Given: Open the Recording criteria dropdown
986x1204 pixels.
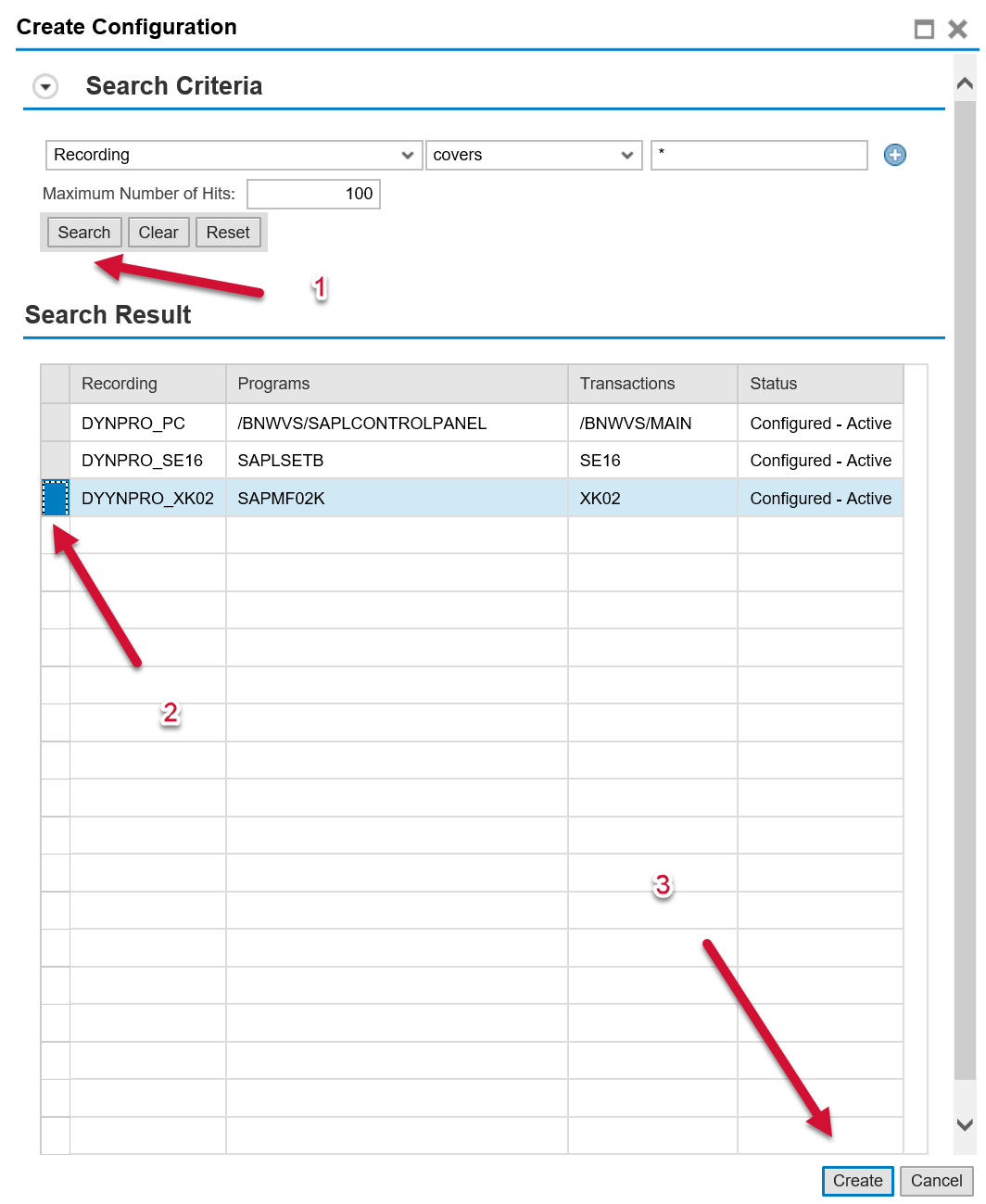Looking at the screenshot, I should (x=232, y=155).
